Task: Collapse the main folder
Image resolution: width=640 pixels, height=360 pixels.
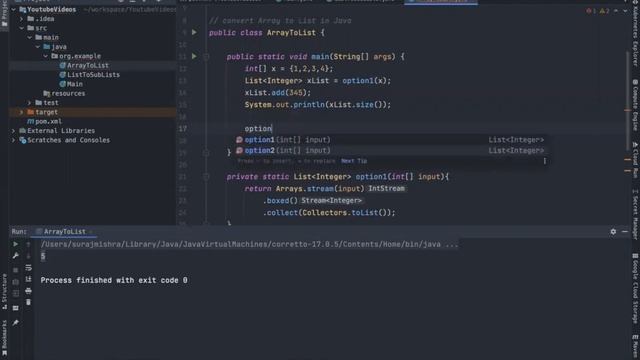Action: coord(30,38)
